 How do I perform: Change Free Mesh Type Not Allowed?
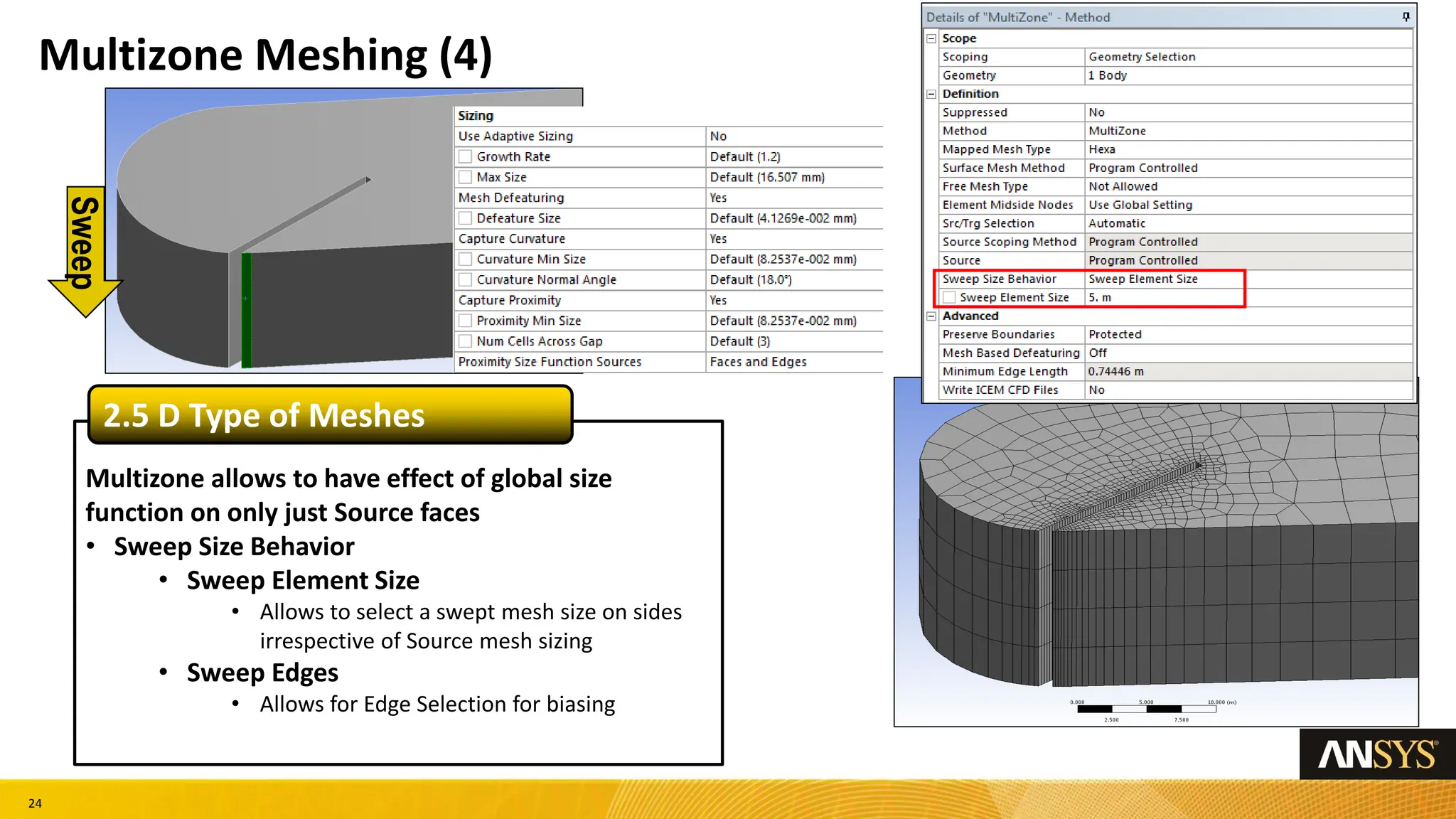pyautogui.click(x=1248, y=186)
